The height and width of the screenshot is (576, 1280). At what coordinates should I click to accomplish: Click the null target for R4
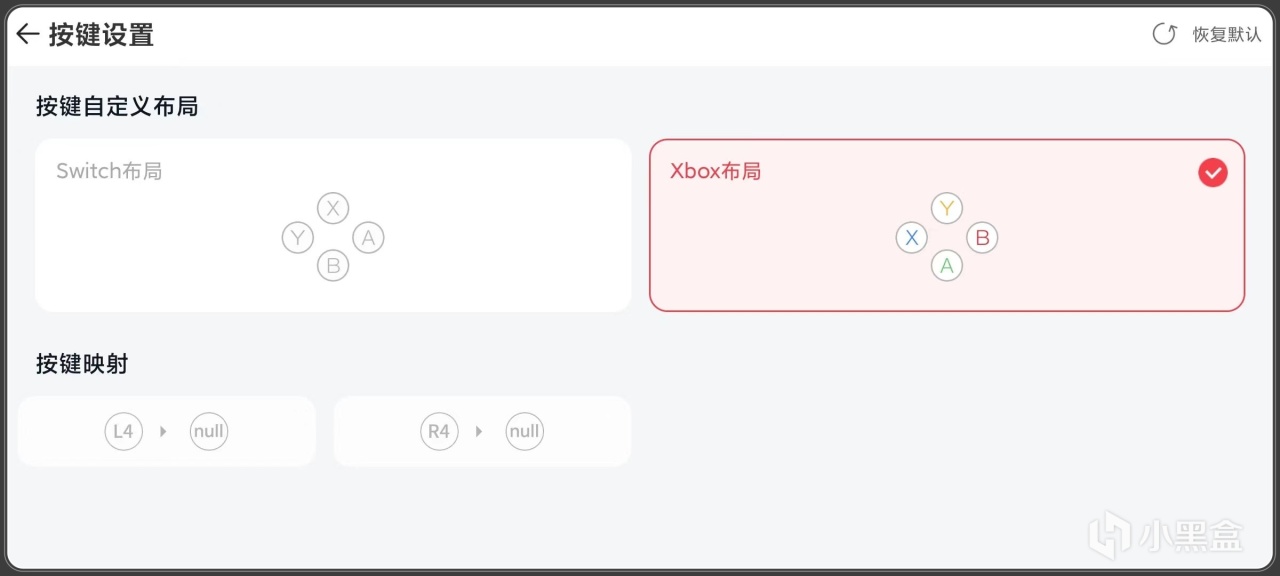coord(524,431)
